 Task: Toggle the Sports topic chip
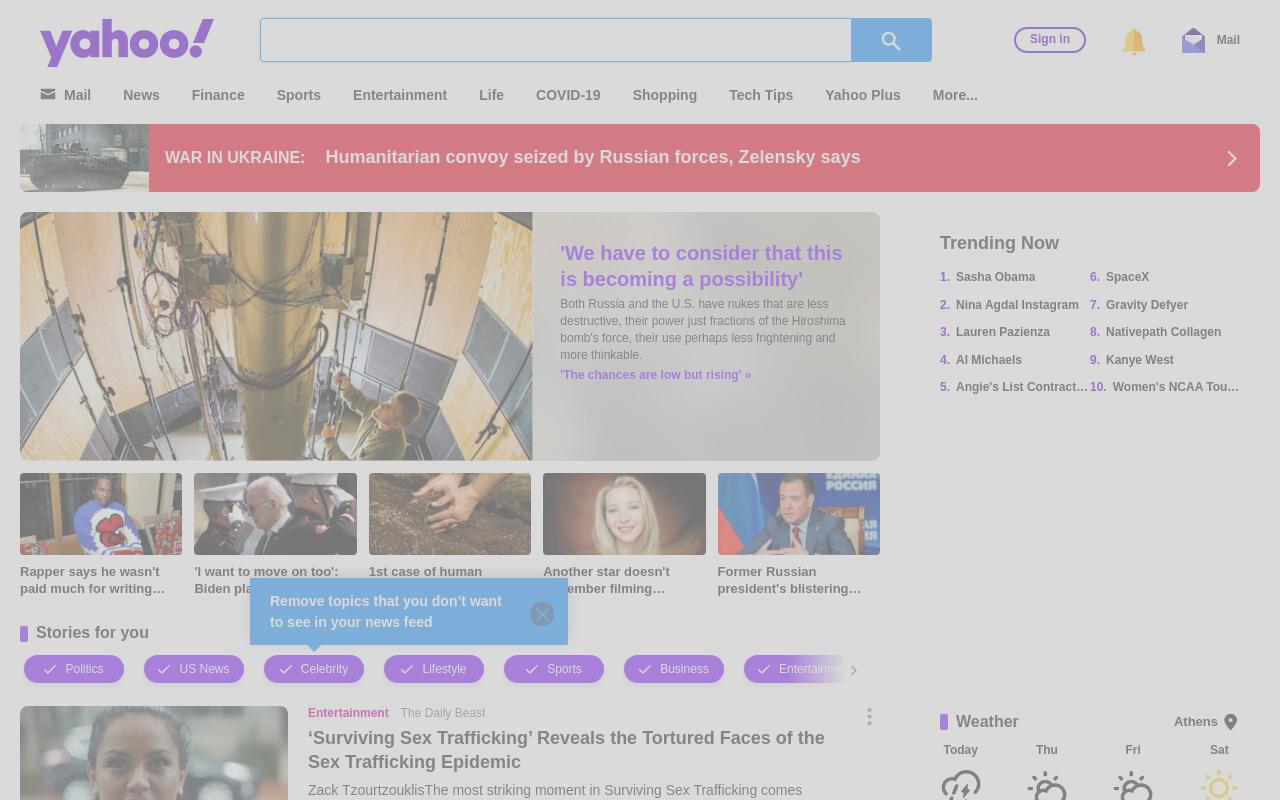pyautogui.click(x=554, y=669)
